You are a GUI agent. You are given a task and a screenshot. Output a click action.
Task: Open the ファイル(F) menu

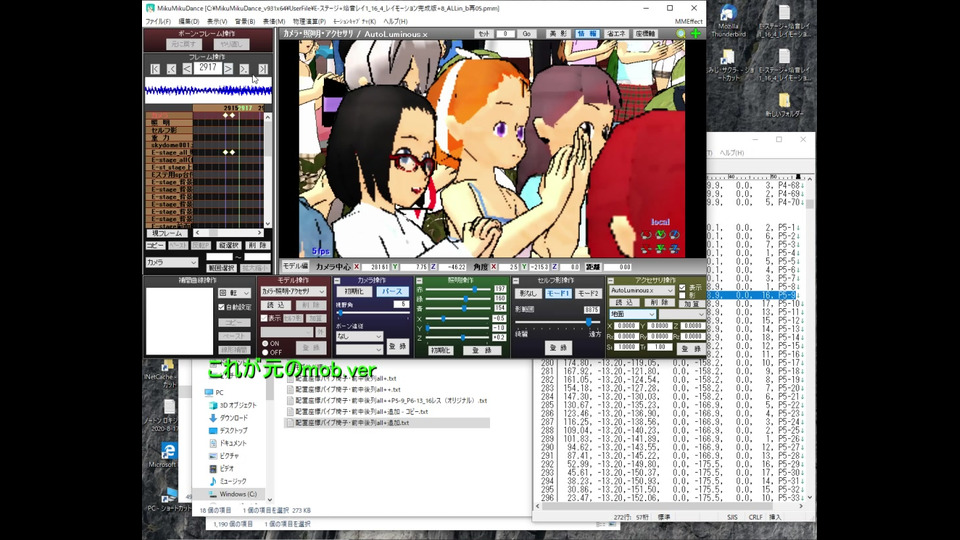coord(158,21)
